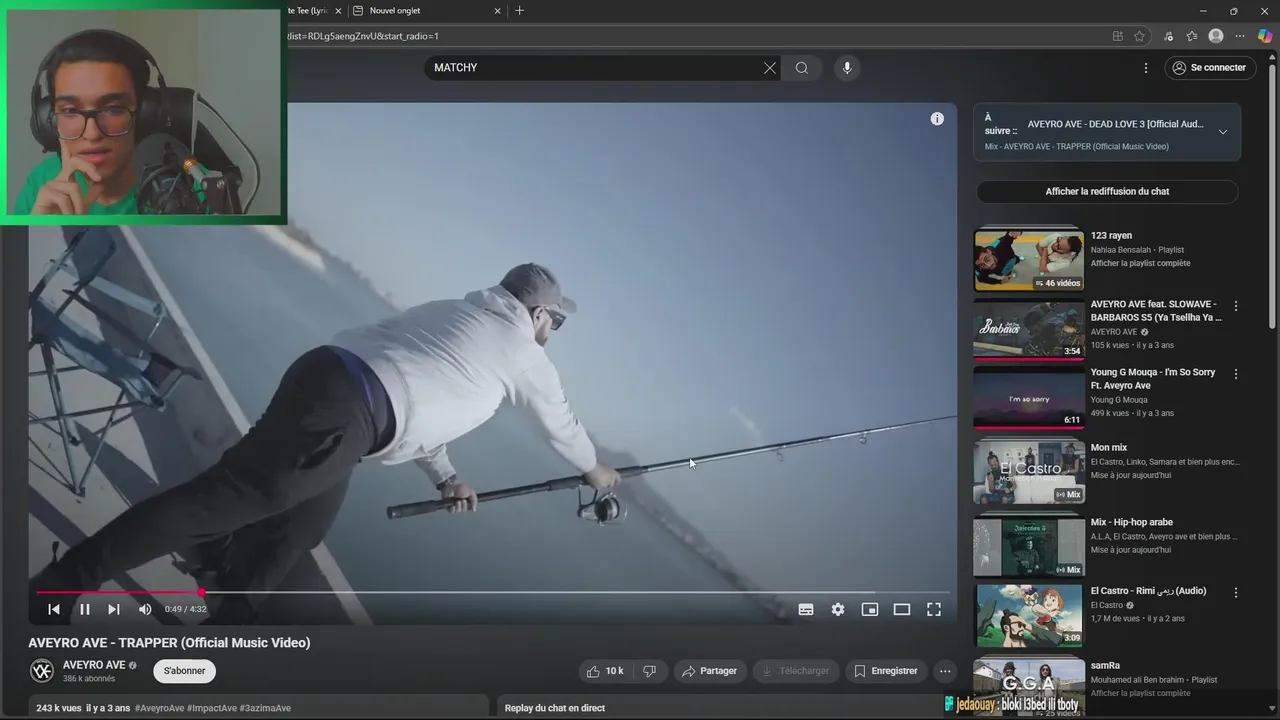
Task: Open more actions below video
Action: point(945,671)
